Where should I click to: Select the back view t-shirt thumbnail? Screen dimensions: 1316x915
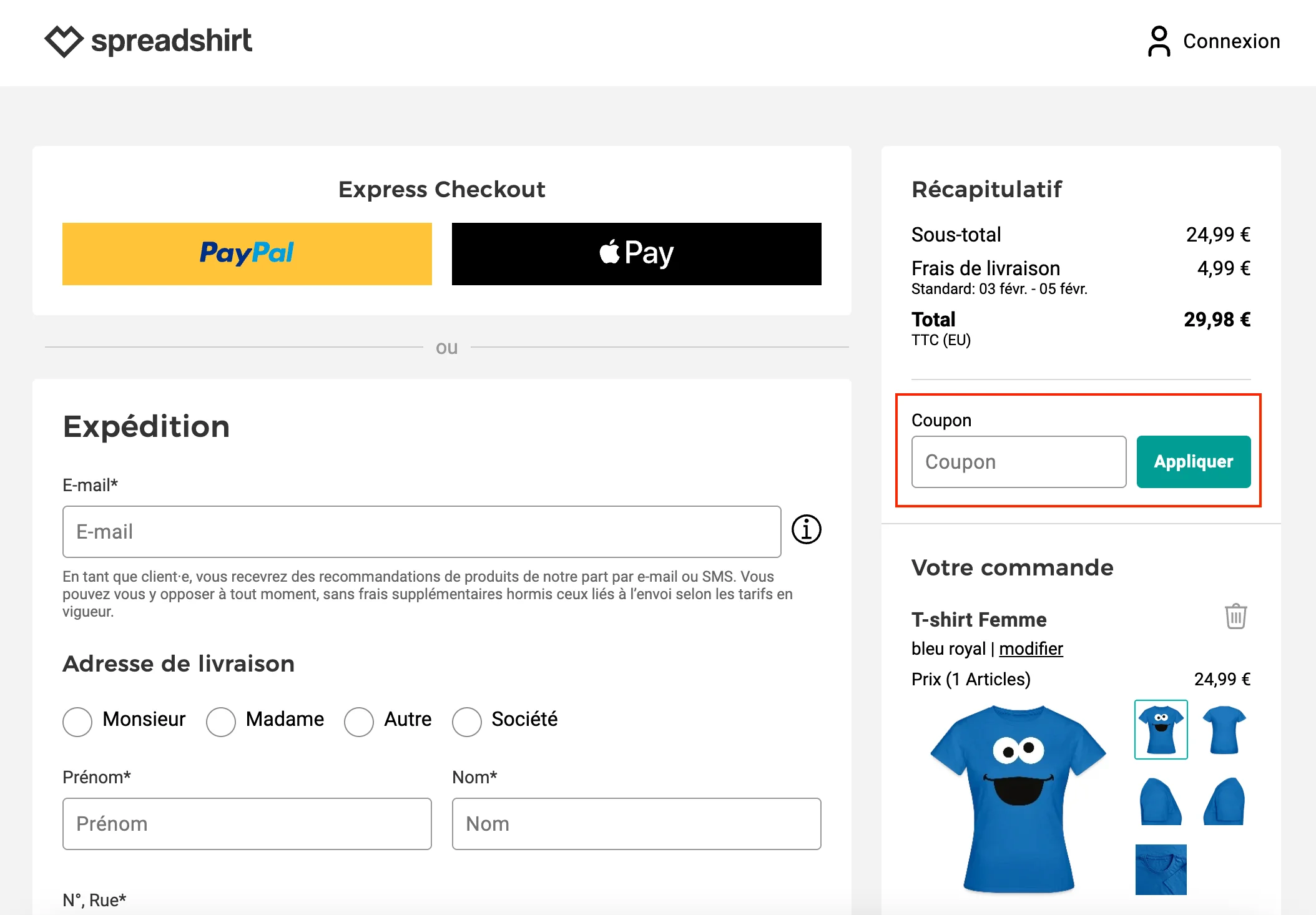point(1224,729)
